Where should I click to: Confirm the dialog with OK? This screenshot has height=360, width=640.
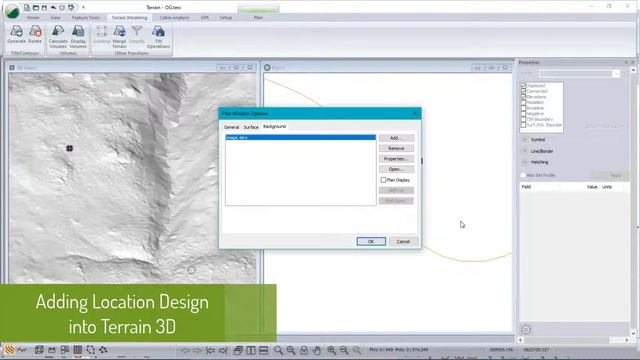(x=371, y=242)
